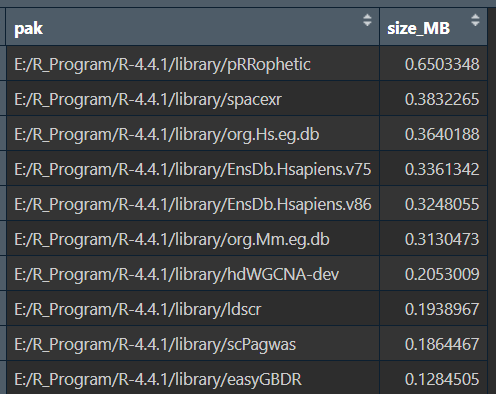This screenshot has height=394, width=496.
Task: Click the value 0.3832265
Action: pyautogui.click(x=442, y=99)
